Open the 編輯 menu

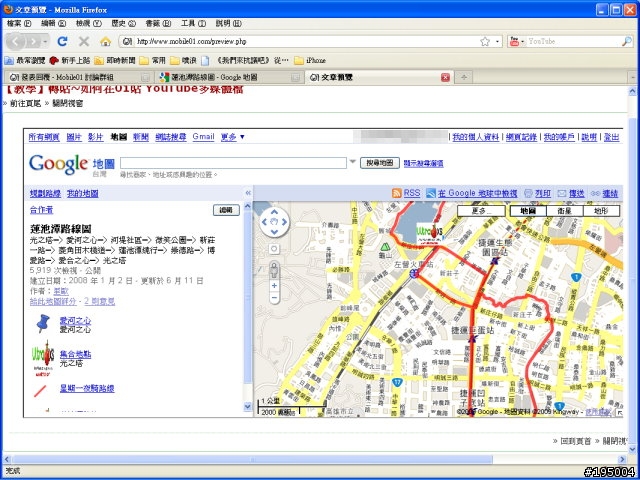[53, 23]
